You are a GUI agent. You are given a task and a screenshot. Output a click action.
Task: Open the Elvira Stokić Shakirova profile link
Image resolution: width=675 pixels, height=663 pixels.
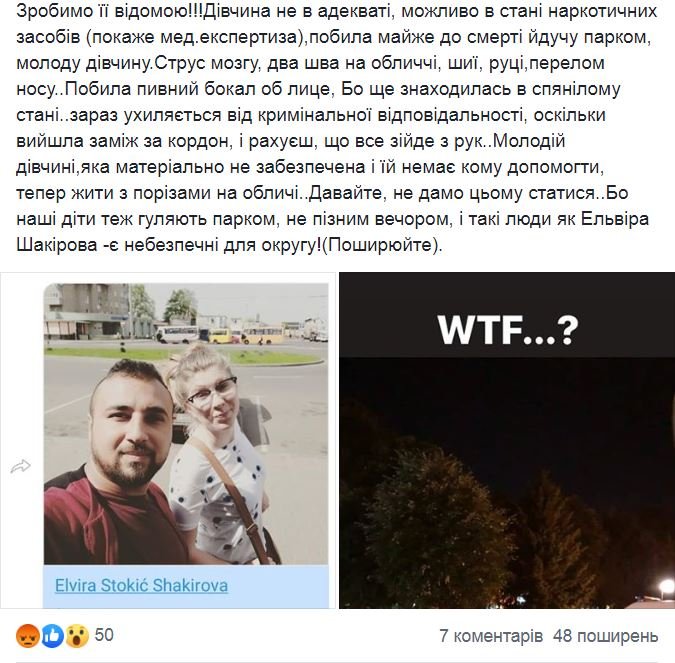[x=141, y=586]
